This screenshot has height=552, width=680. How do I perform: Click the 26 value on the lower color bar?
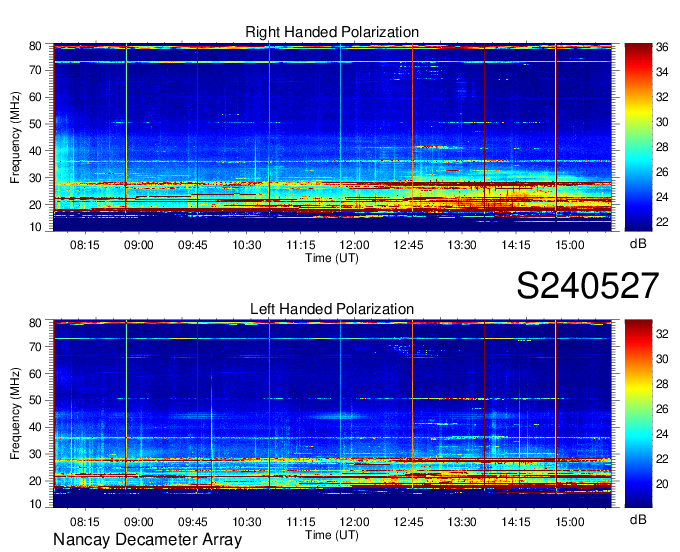[x=662, y=409]
